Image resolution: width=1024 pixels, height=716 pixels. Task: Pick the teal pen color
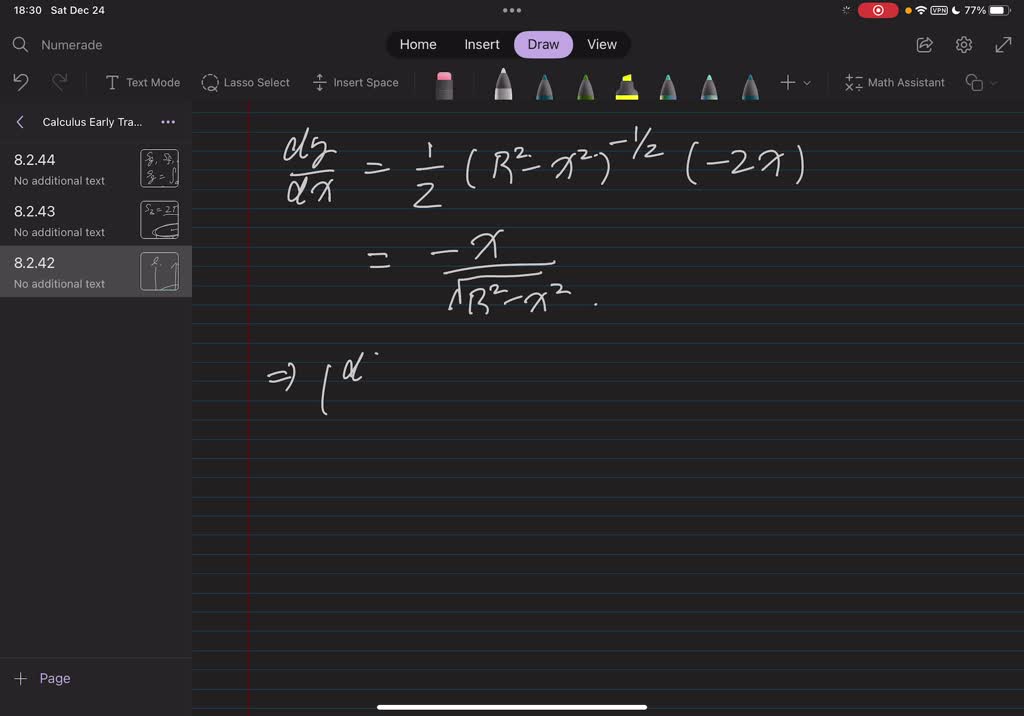(750, 83)
